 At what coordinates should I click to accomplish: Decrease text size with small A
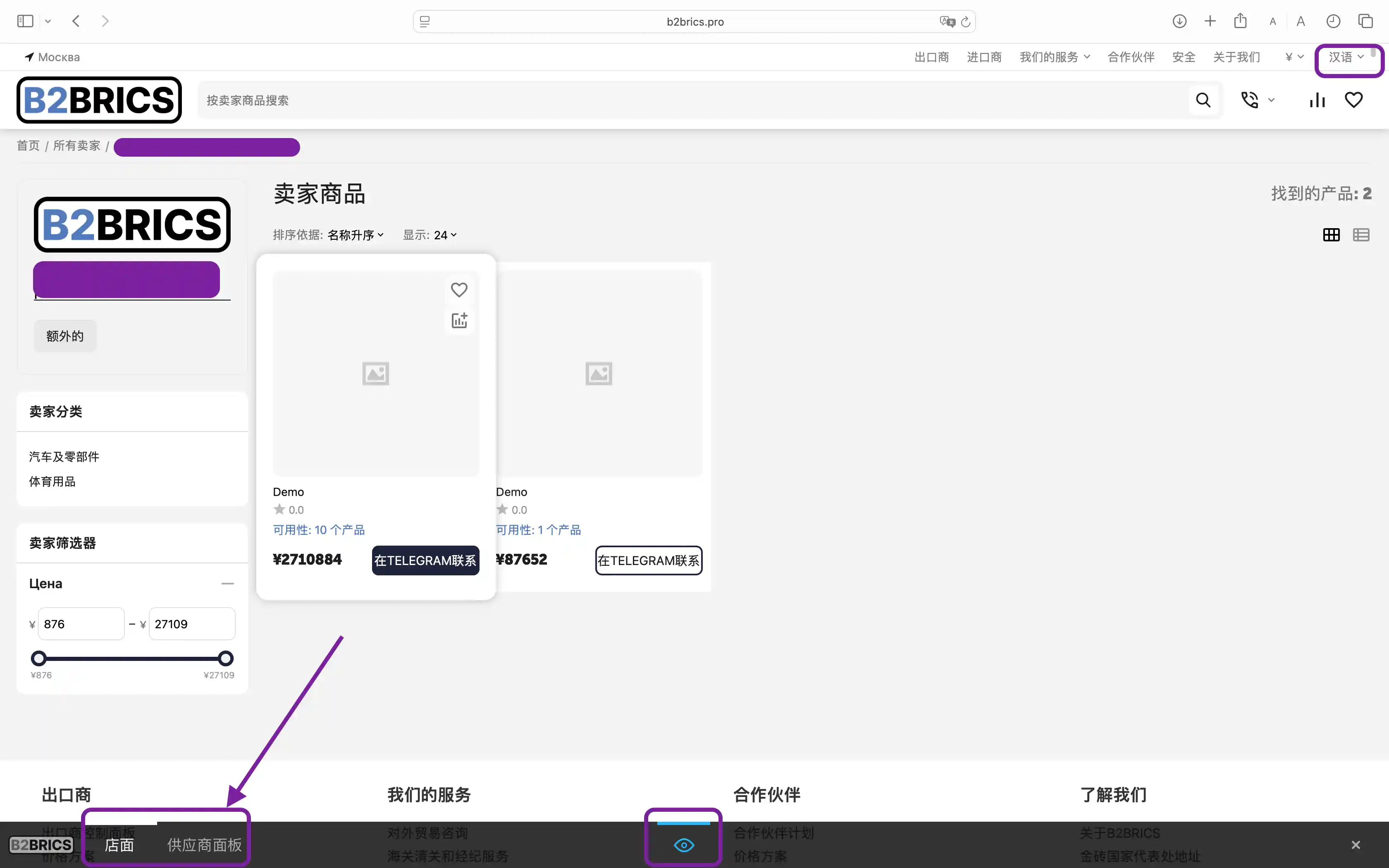tap(1272, 22)
